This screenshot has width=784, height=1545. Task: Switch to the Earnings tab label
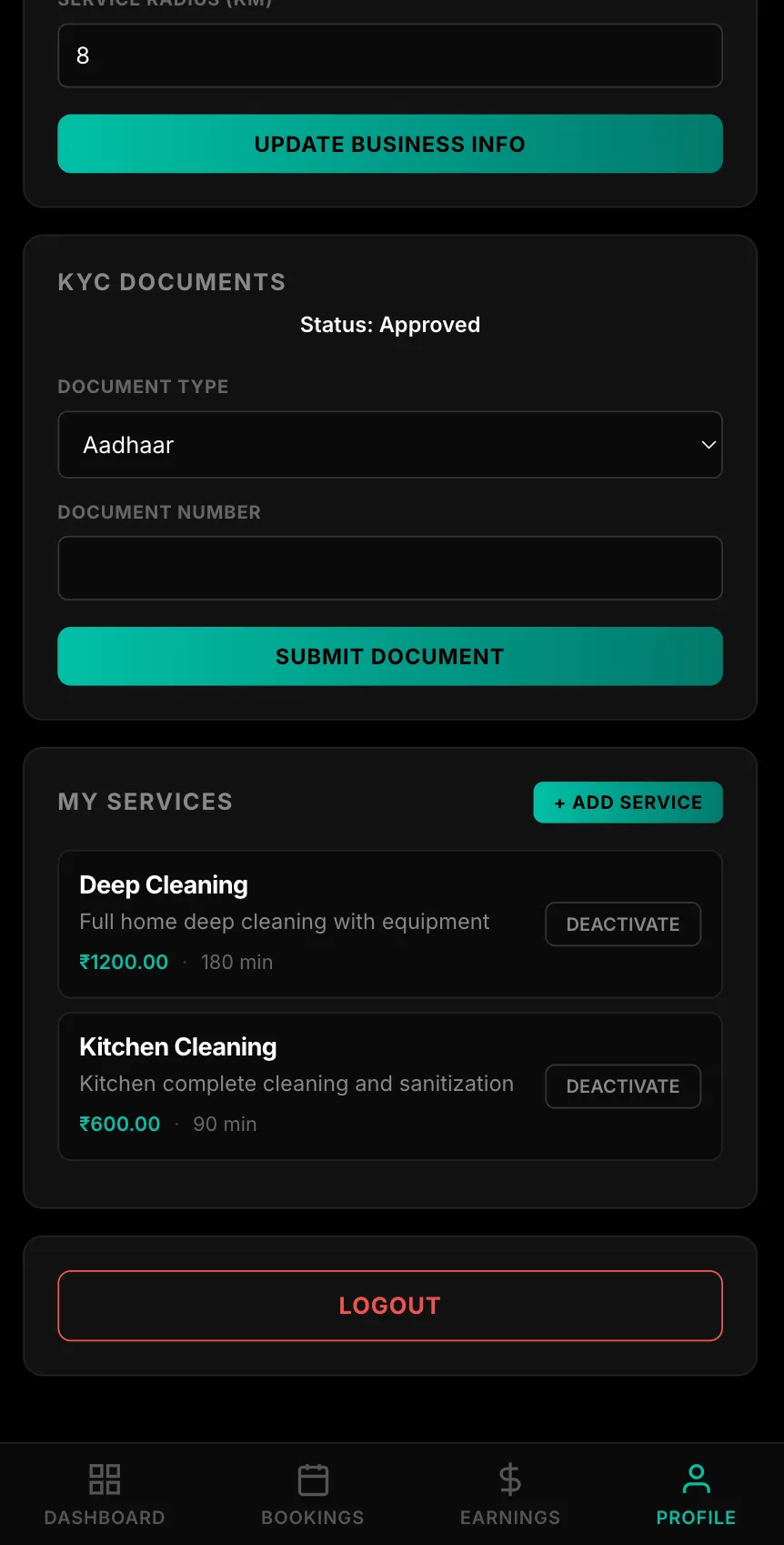(510, 1518)
